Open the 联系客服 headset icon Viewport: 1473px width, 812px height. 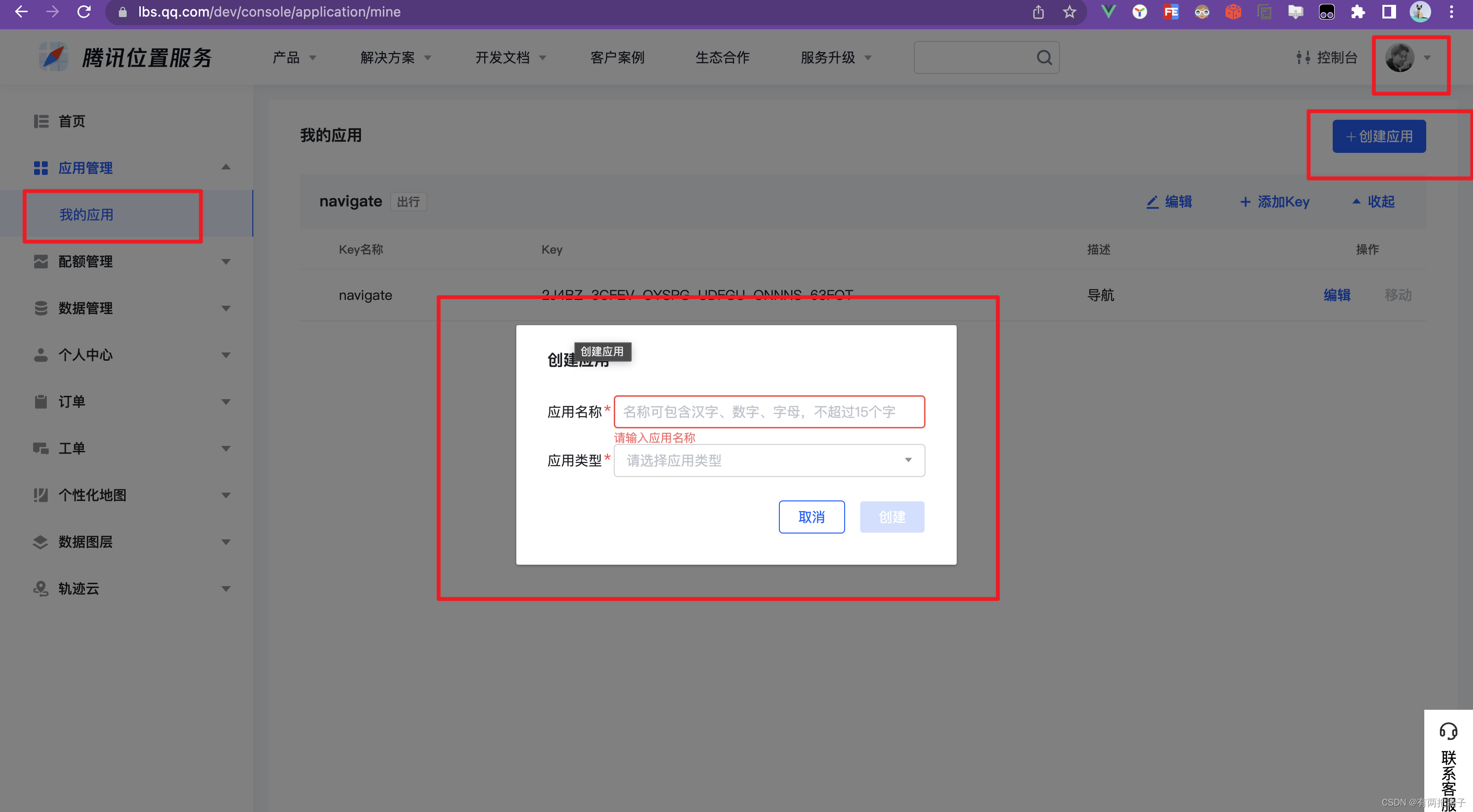[1448, 731]
